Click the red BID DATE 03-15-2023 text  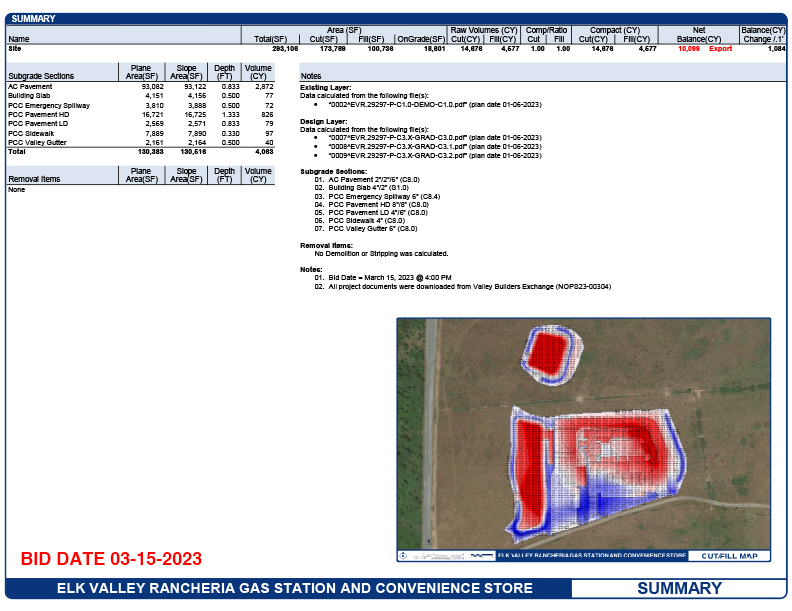pyautogui.click(x=111, y=558)
